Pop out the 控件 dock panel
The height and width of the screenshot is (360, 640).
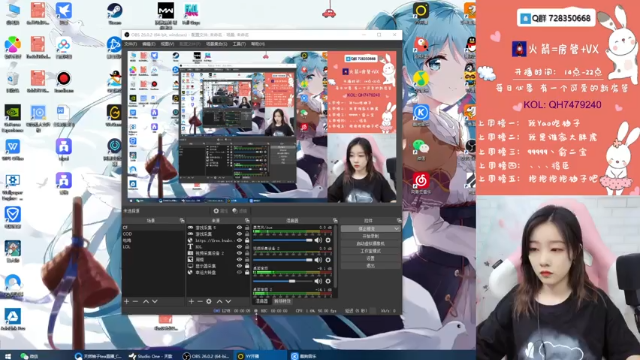pos(399,220)
